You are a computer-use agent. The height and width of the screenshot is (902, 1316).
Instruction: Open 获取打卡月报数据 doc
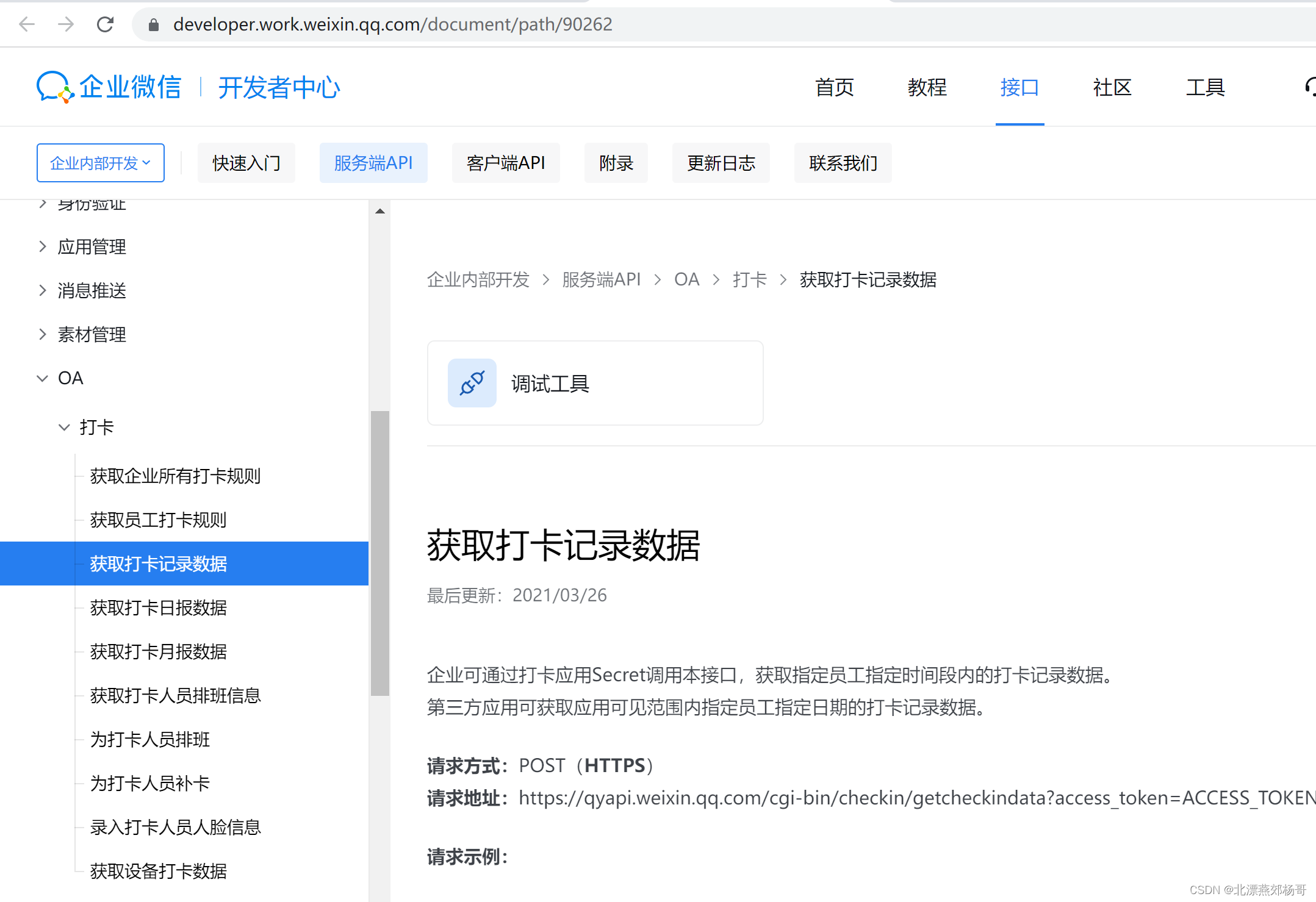(x=158, y=651)
